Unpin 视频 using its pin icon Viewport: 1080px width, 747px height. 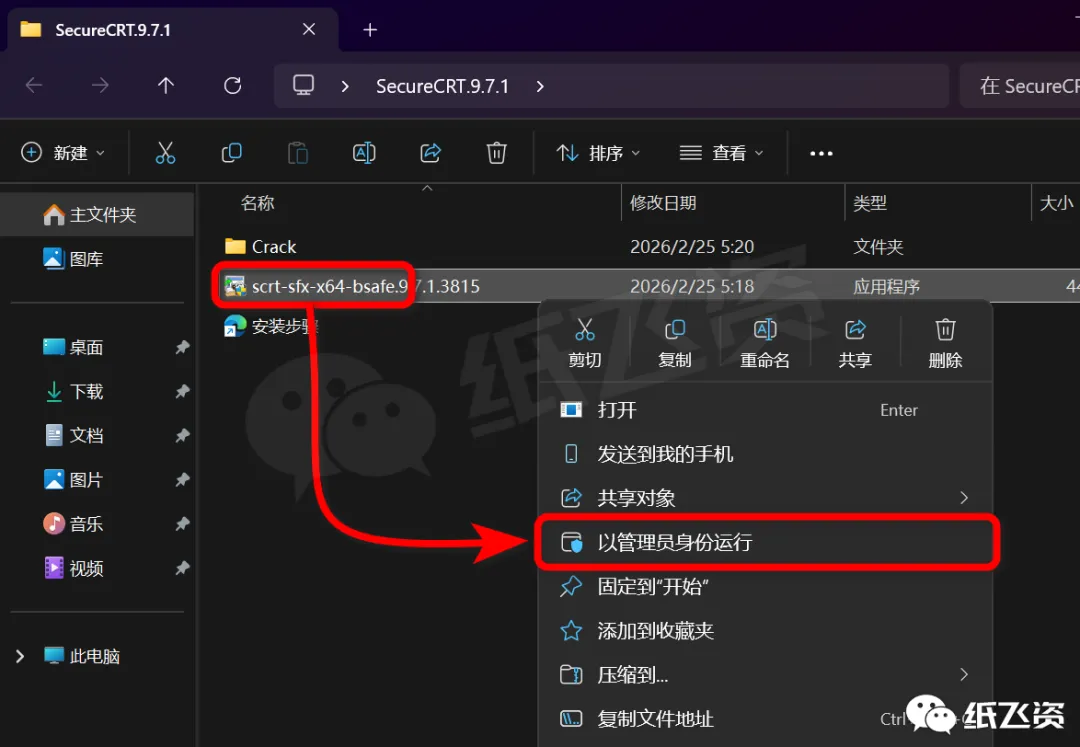[x=182, y=568]
